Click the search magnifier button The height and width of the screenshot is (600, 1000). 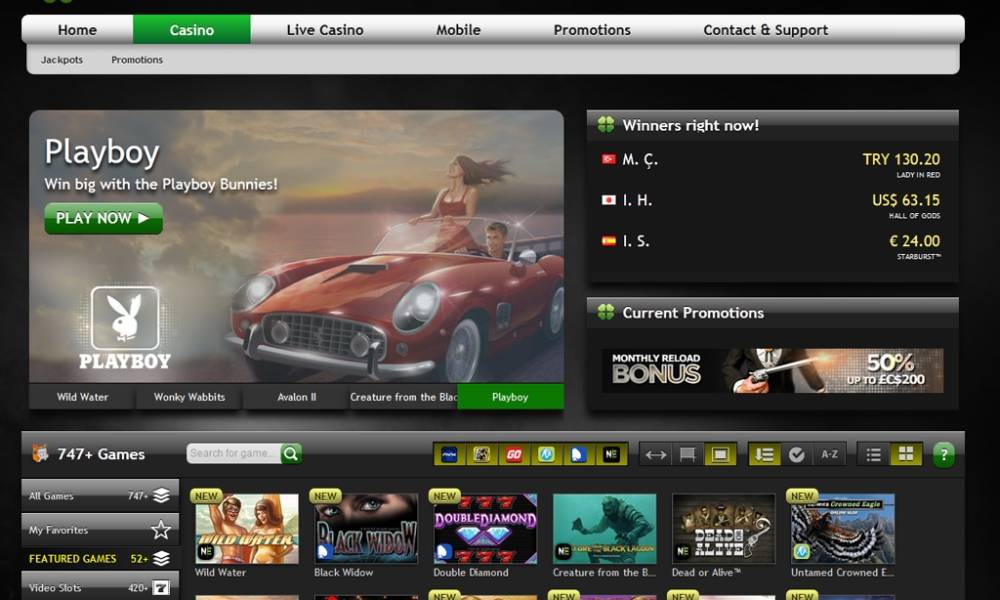[291, 453]
